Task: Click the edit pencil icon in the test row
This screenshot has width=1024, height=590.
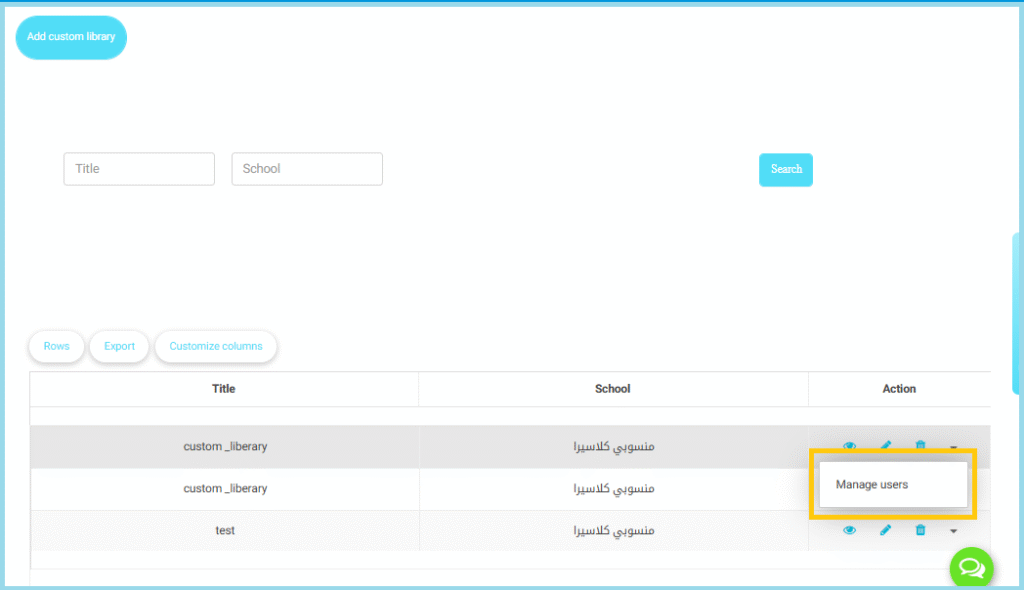Action: coord(885,530)
